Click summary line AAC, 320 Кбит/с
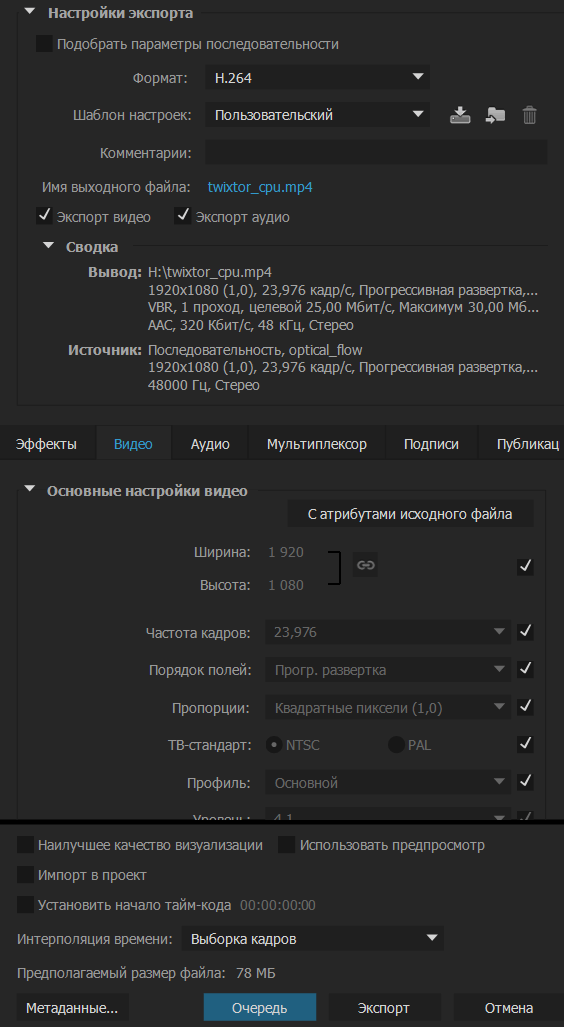Screen dimensions: 564x1027 click(251, 325)
